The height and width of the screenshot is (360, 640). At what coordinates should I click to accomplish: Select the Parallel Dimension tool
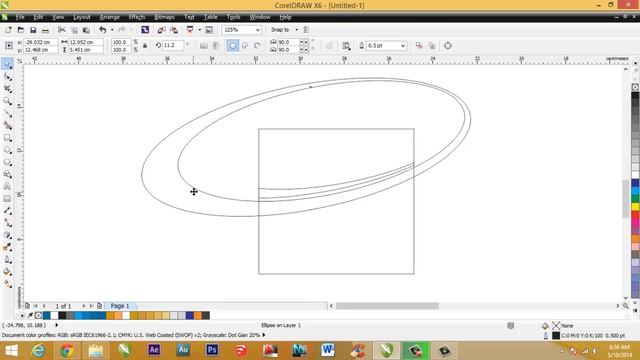tap(7, 211)
